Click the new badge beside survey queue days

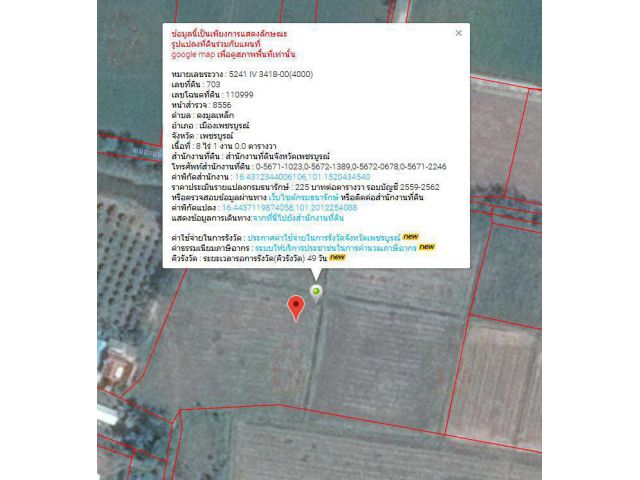(338, 257)
